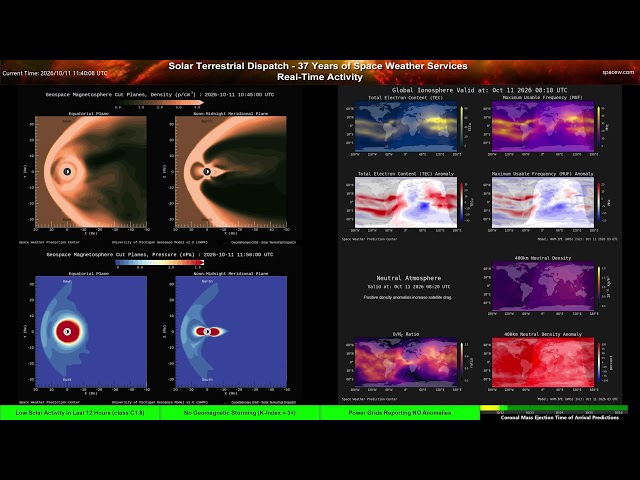Click the O/N2 Ratio color legend bar

pyautogui.click(x=462, y=362)
